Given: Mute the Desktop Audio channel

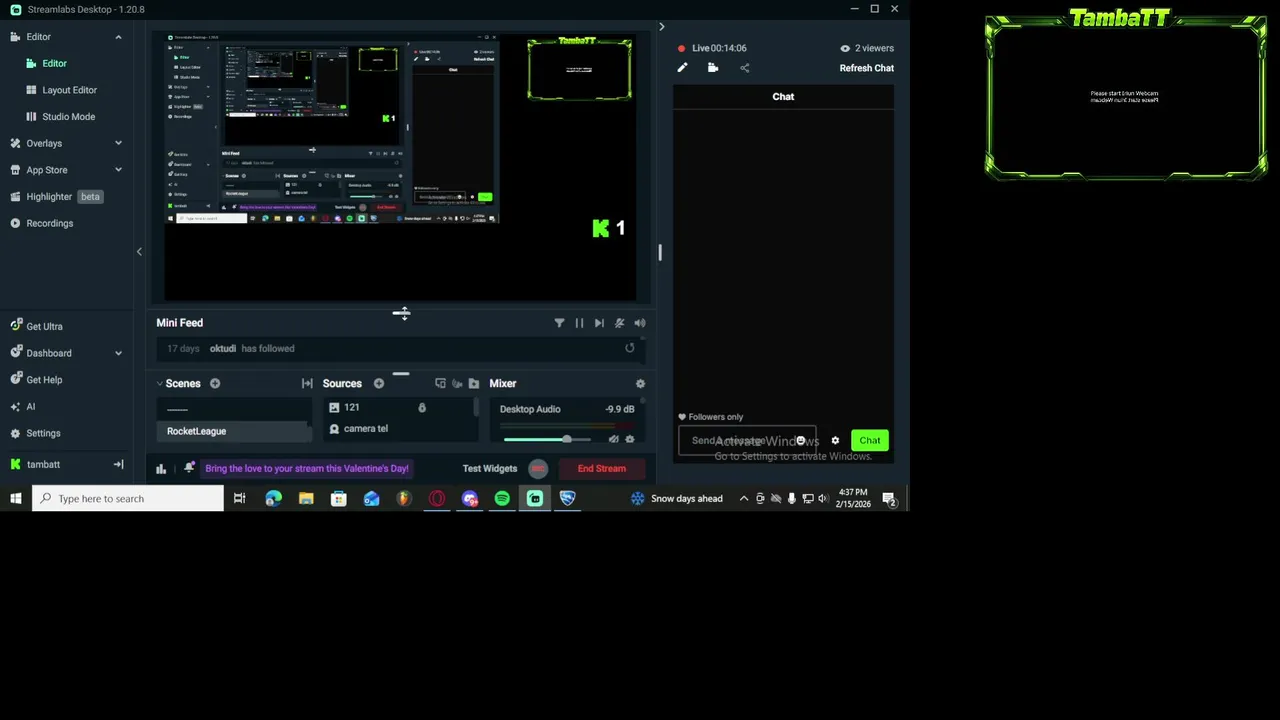Looking at the screenshot, I should click(x=613, y=440).
